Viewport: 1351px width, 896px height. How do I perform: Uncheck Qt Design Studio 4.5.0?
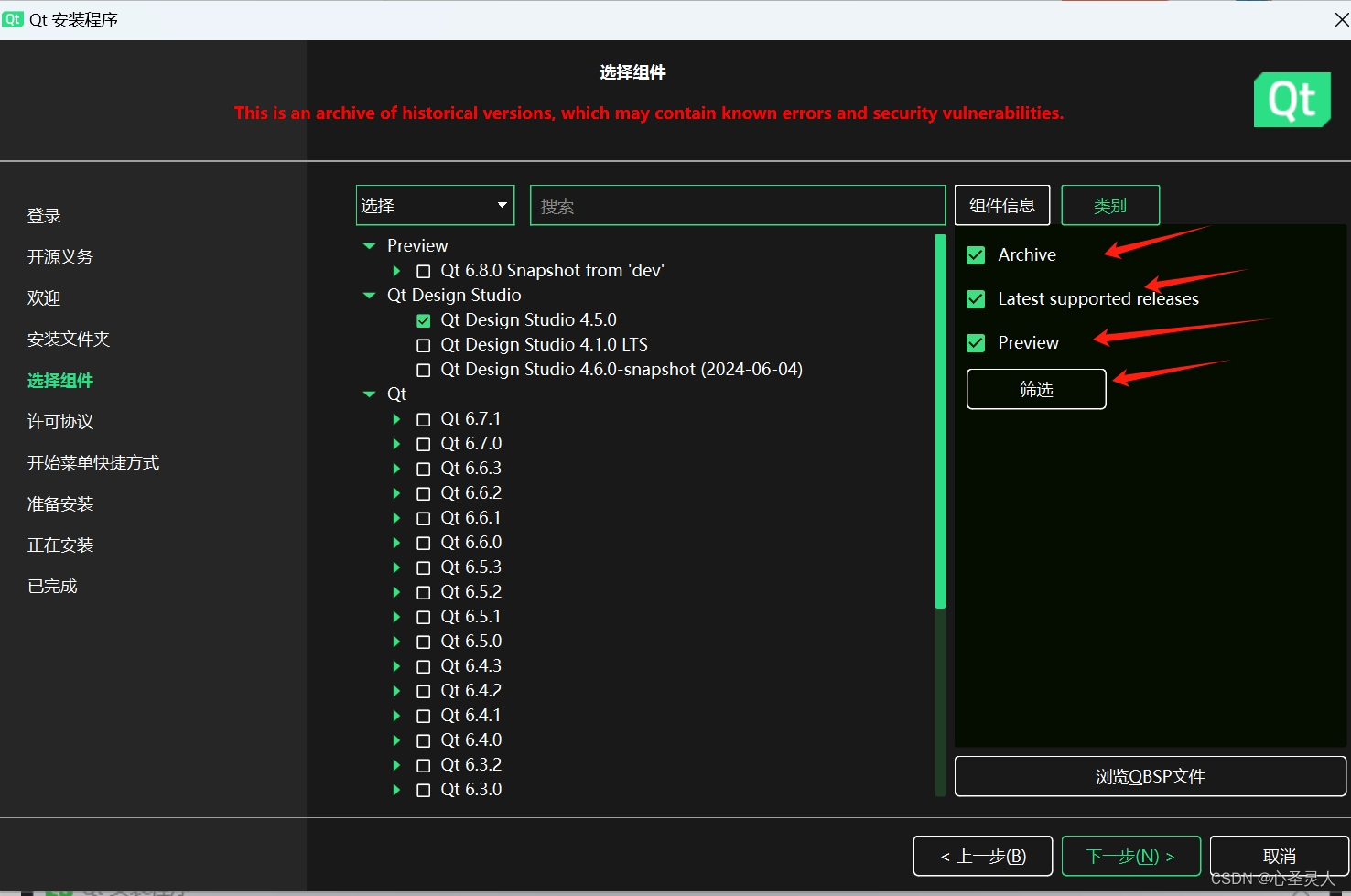pyautogui.click(x=423, y=320)
